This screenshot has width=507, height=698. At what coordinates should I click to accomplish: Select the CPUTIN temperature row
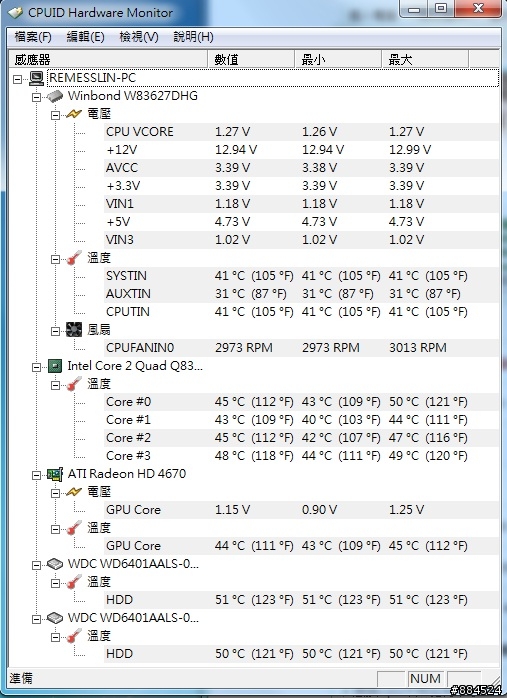(301, 312)
